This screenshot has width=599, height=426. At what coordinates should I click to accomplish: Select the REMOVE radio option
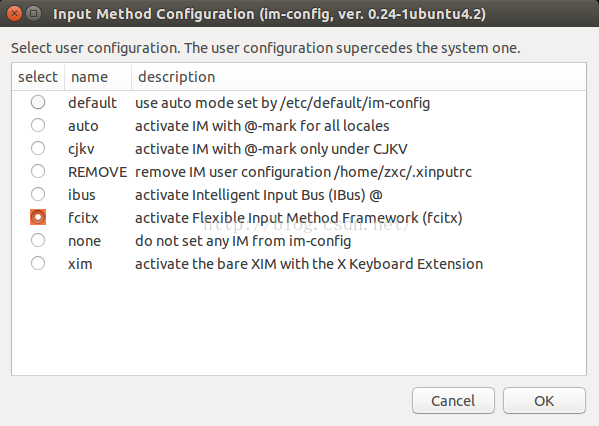(x=38, y=171)
